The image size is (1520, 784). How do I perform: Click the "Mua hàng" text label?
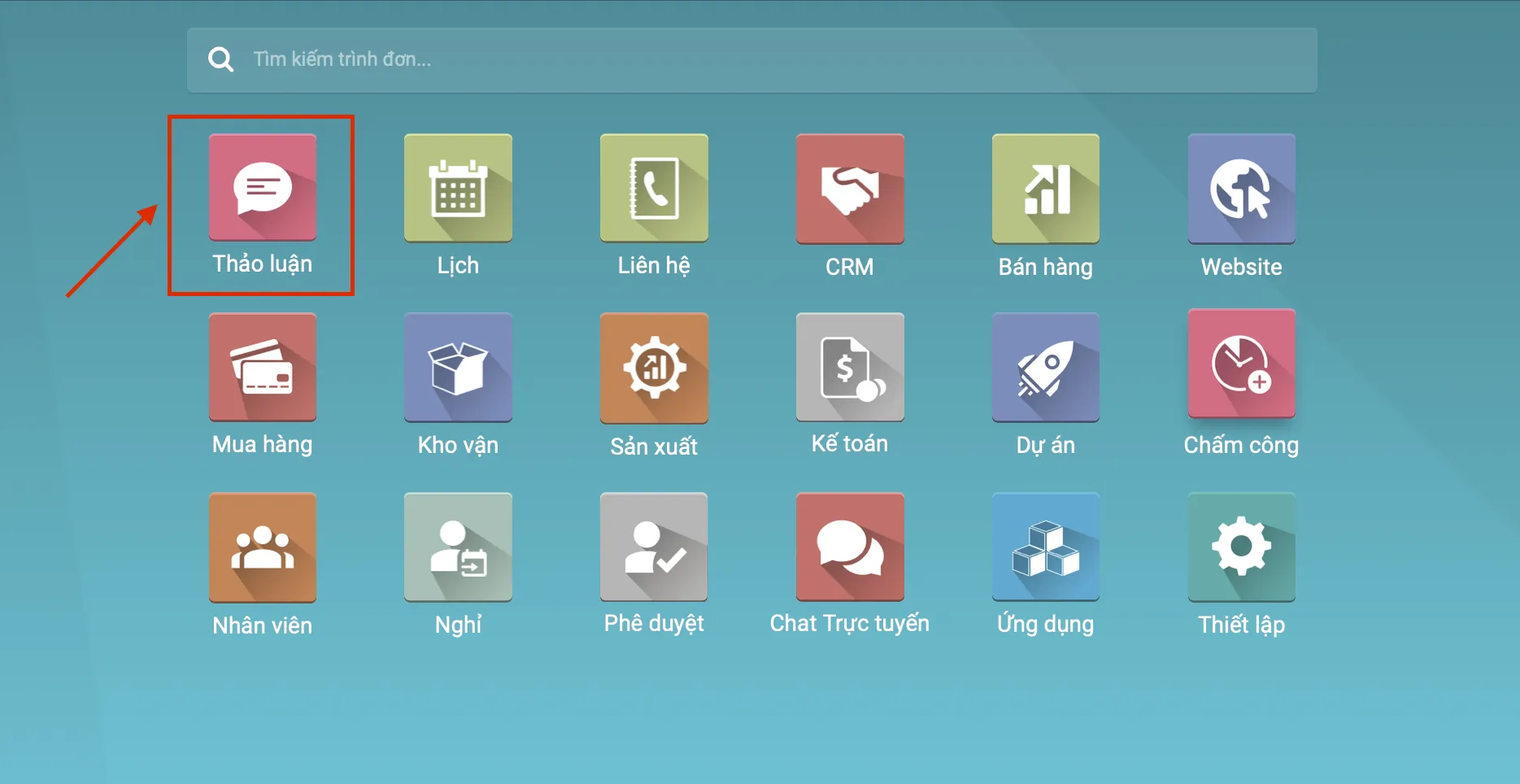[x=262, y=444]
